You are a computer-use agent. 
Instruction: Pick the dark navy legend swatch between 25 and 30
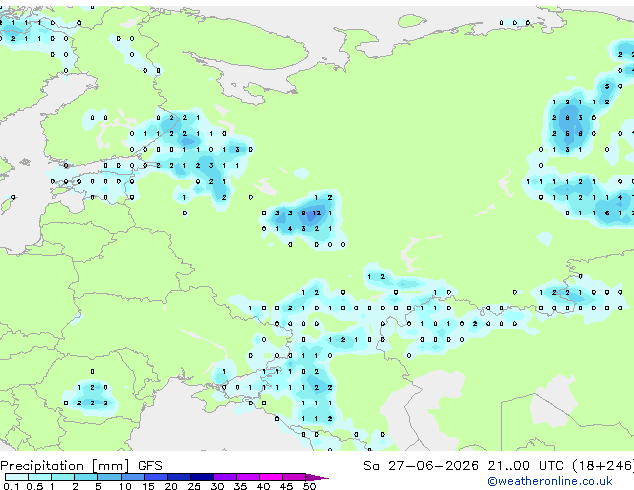tap(202, 477)
